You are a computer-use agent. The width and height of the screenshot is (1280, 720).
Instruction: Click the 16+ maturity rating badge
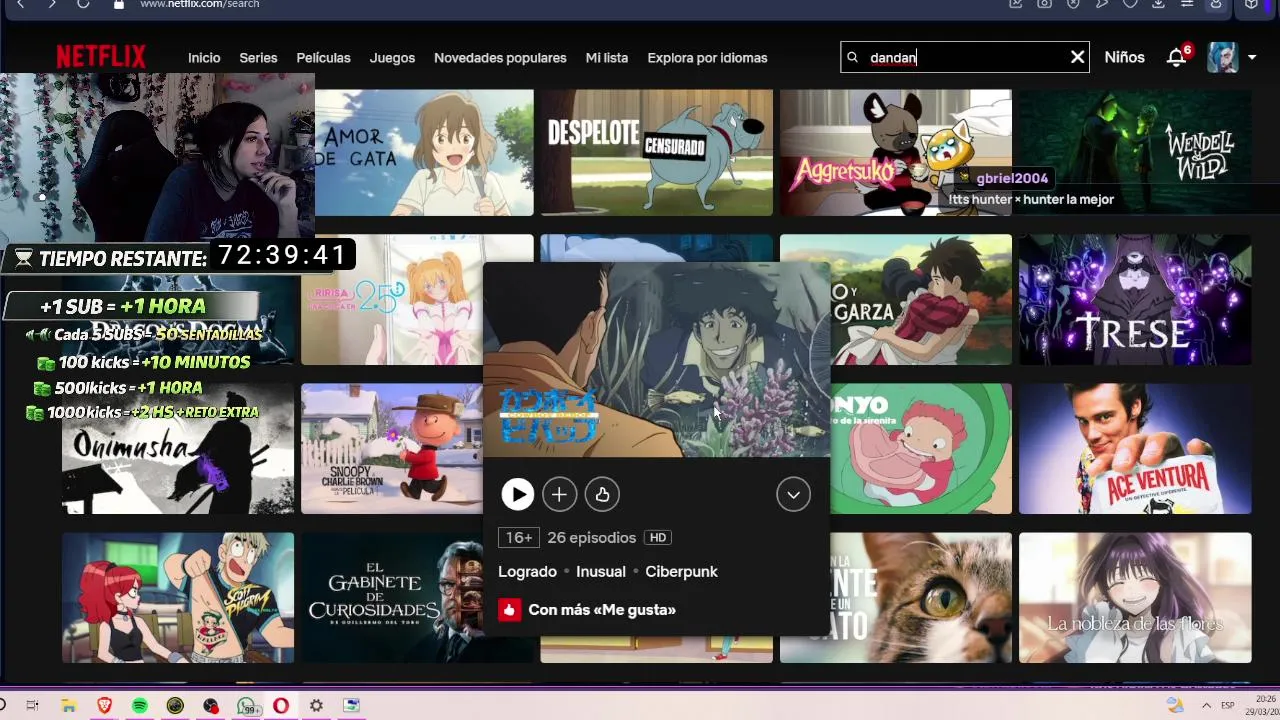pyautogui.click(x=519, y=538)
